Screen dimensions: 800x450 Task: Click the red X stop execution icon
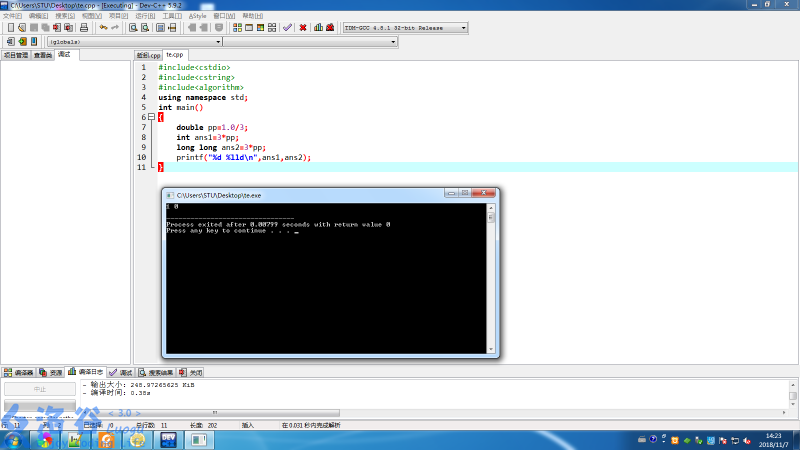[x=302, y=27]
